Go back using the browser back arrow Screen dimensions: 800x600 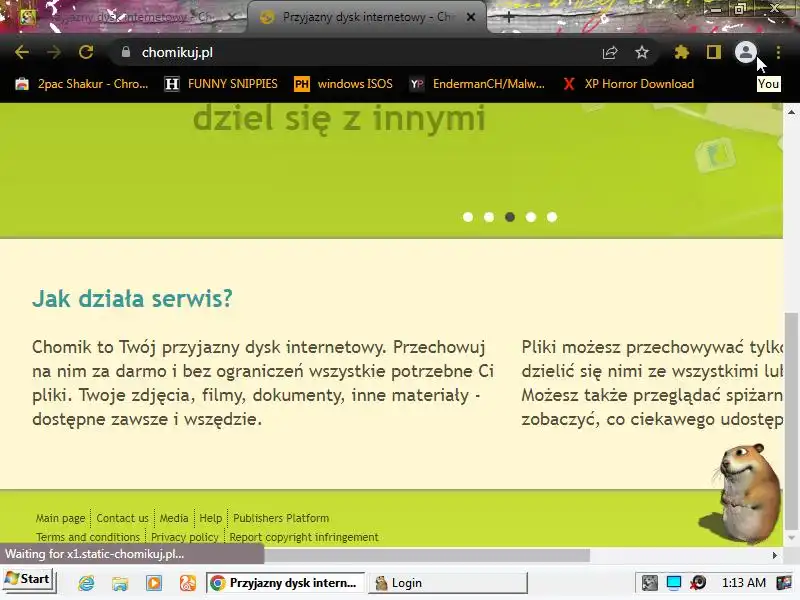click(22, 52)
